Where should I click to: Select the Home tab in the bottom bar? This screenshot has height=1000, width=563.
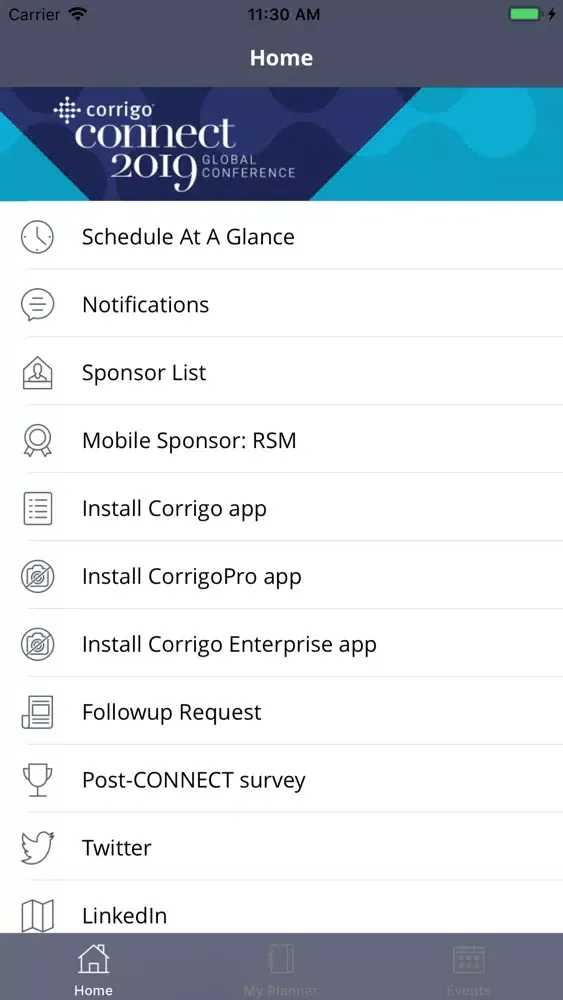coord(93,969)
